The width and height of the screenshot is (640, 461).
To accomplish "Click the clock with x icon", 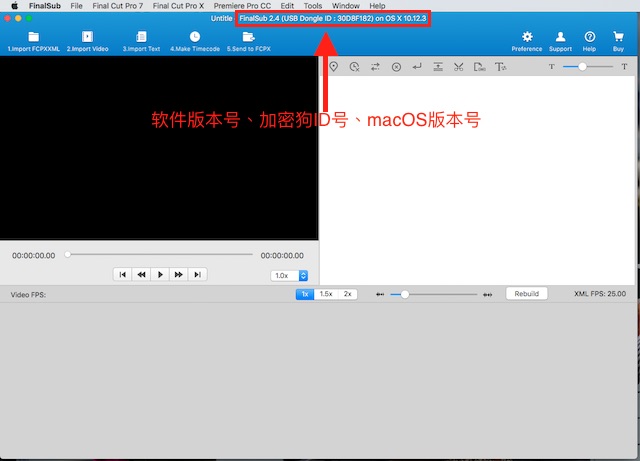I will [355, 67].
